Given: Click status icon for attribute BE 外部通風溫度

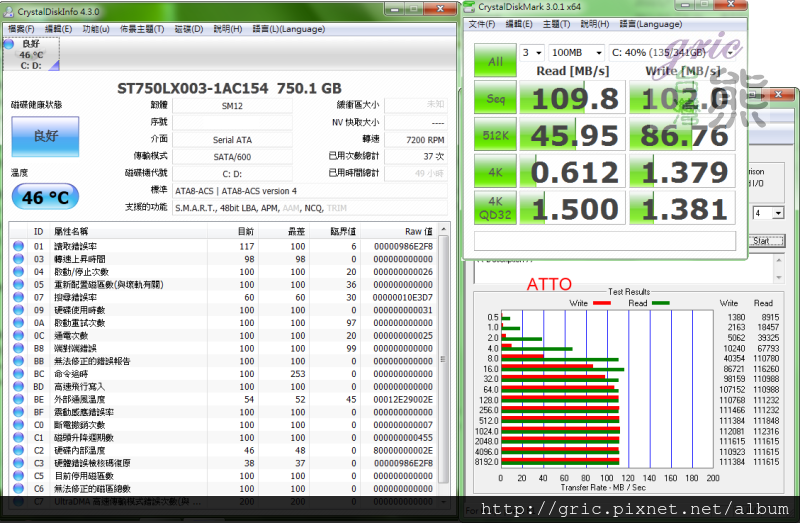Looking at the screenshot, I should (18, 399).
